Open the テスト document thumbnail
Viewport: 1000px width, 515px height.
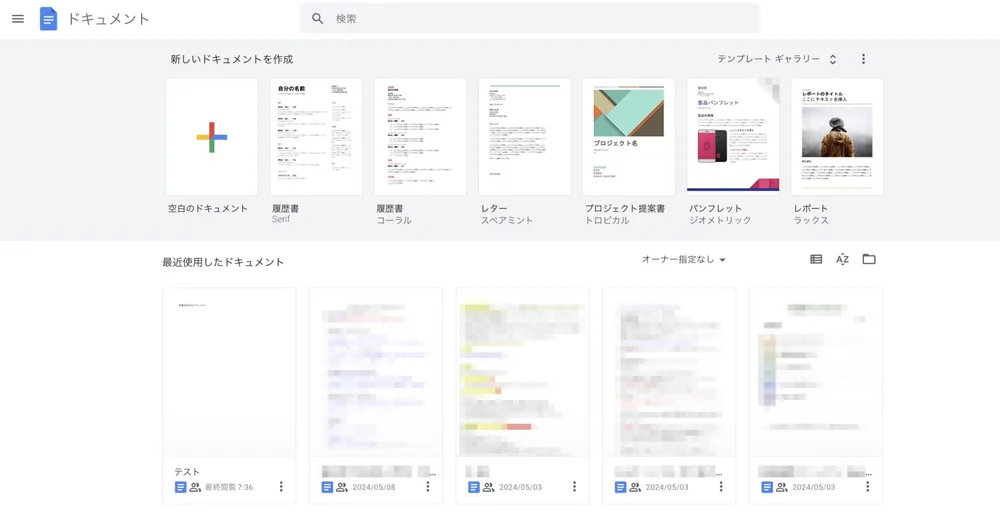tap(230, 372)
